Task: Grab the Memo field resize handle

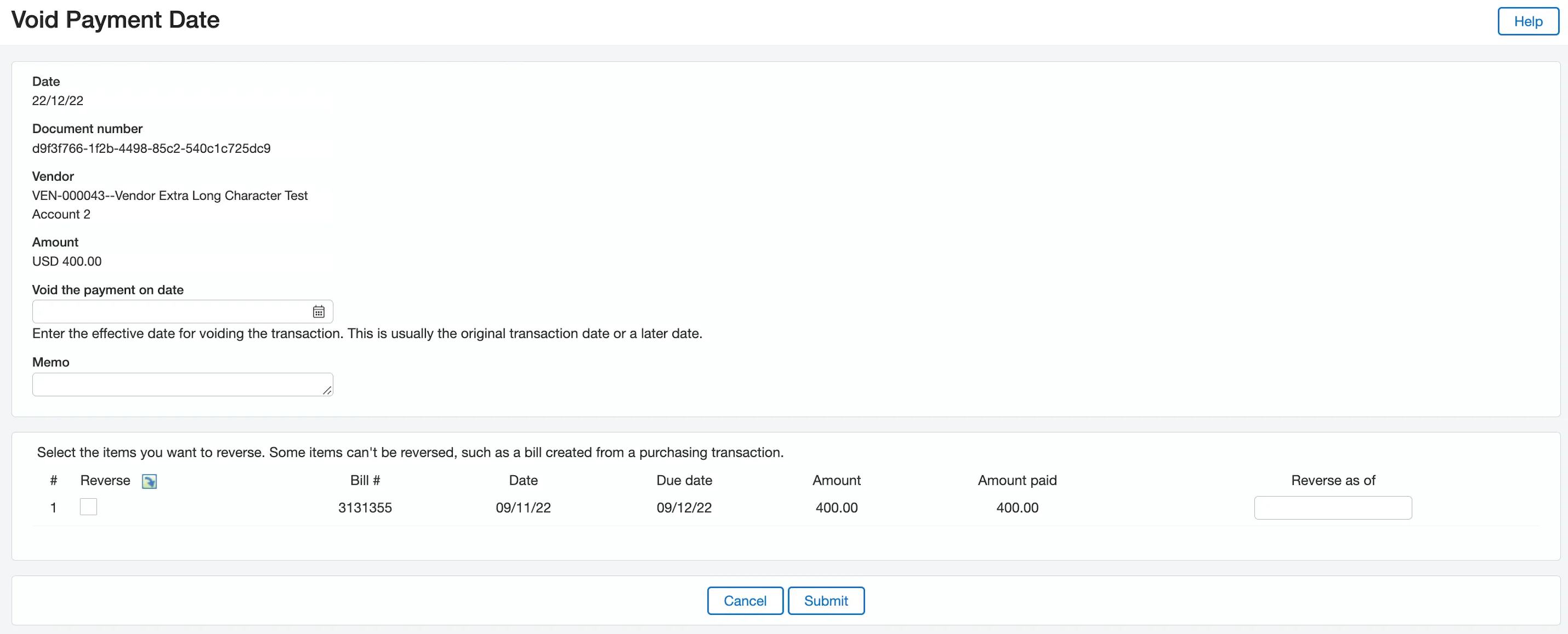Action: (x=327, y=390)
